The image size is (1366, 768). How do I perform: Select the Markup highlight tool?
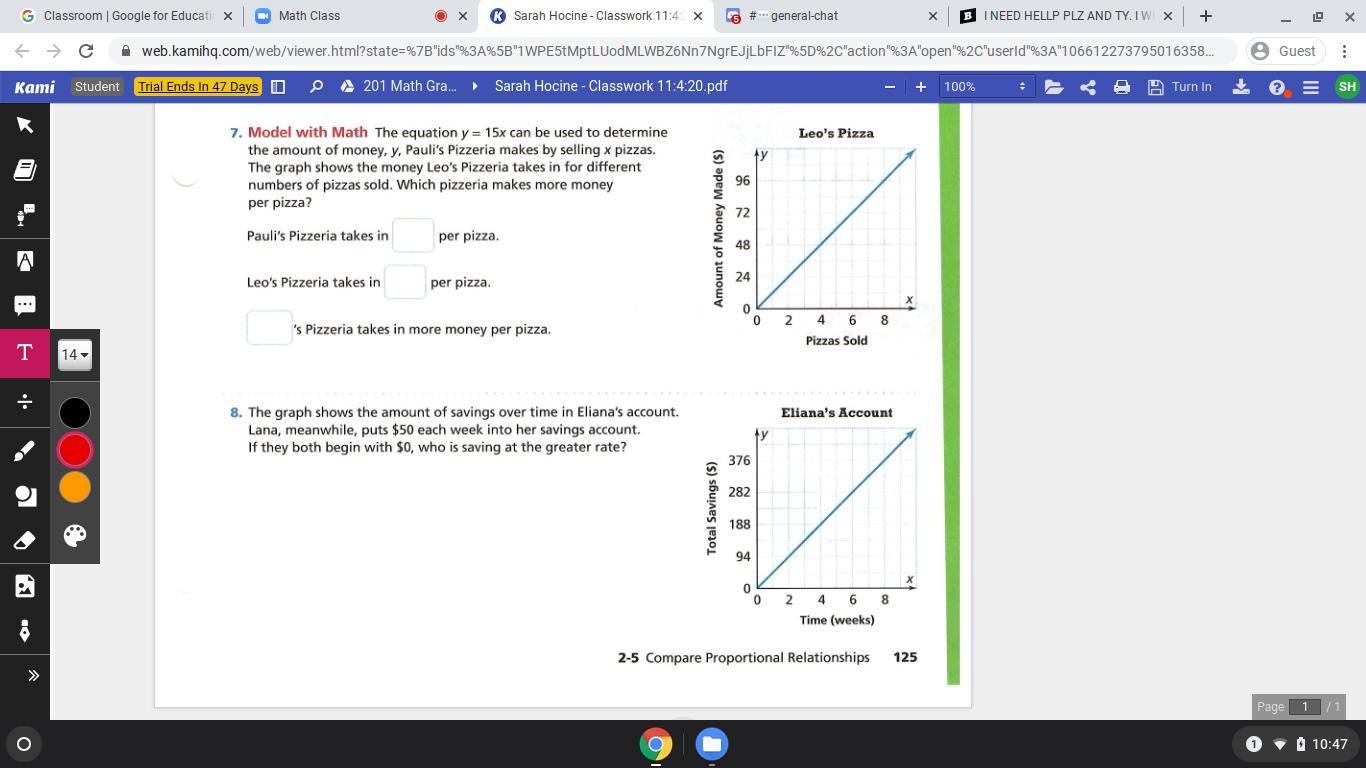click(x=25, y=261)
